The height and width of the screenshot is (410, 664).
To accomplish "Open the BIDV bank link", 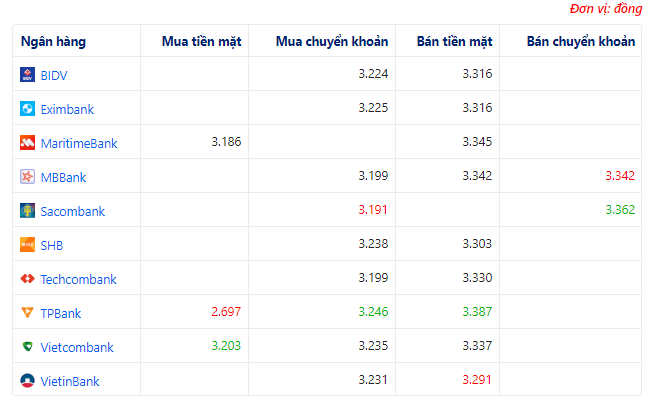I will click(54, 75).
